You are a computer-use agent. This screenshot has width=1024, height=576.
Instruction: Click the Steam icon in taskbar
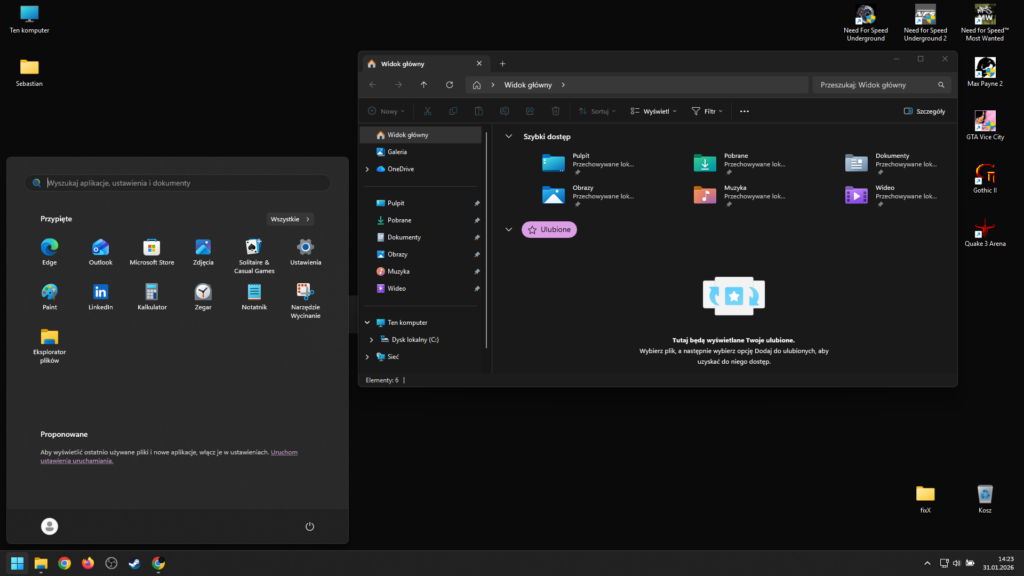pyautogui.click(x=135, y=563)
